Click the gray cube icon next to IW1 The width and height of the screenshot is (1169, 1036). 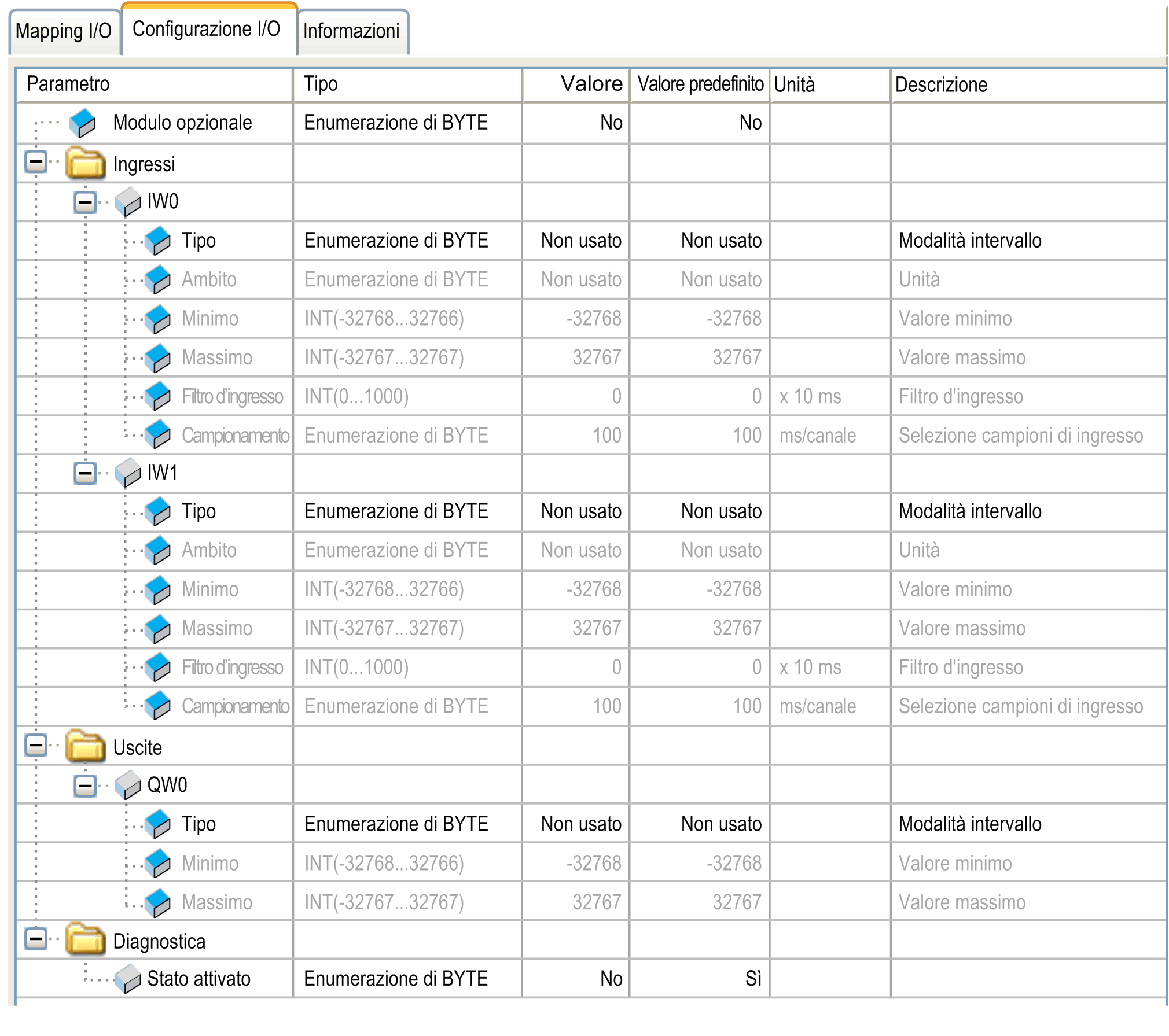(128, 473)
